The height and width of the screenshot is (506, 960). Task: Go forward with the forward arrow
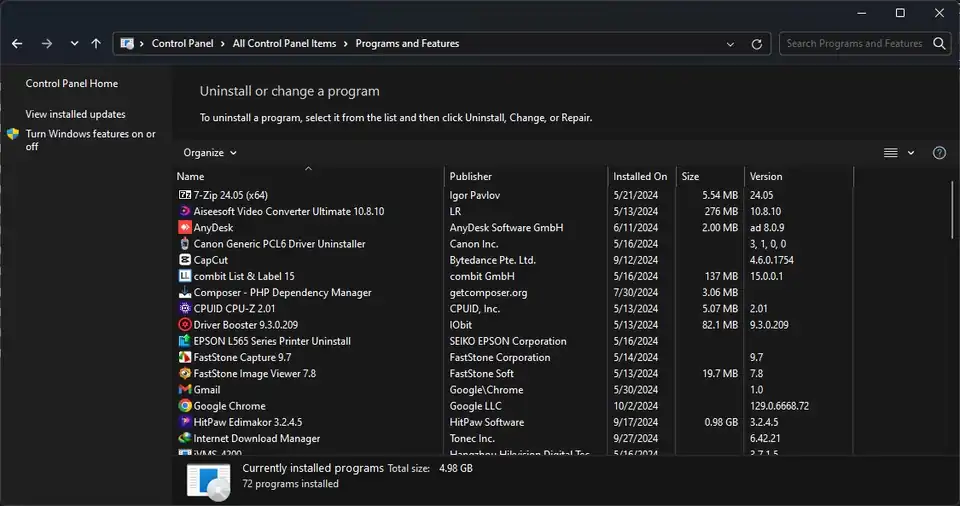pos(47,43)
